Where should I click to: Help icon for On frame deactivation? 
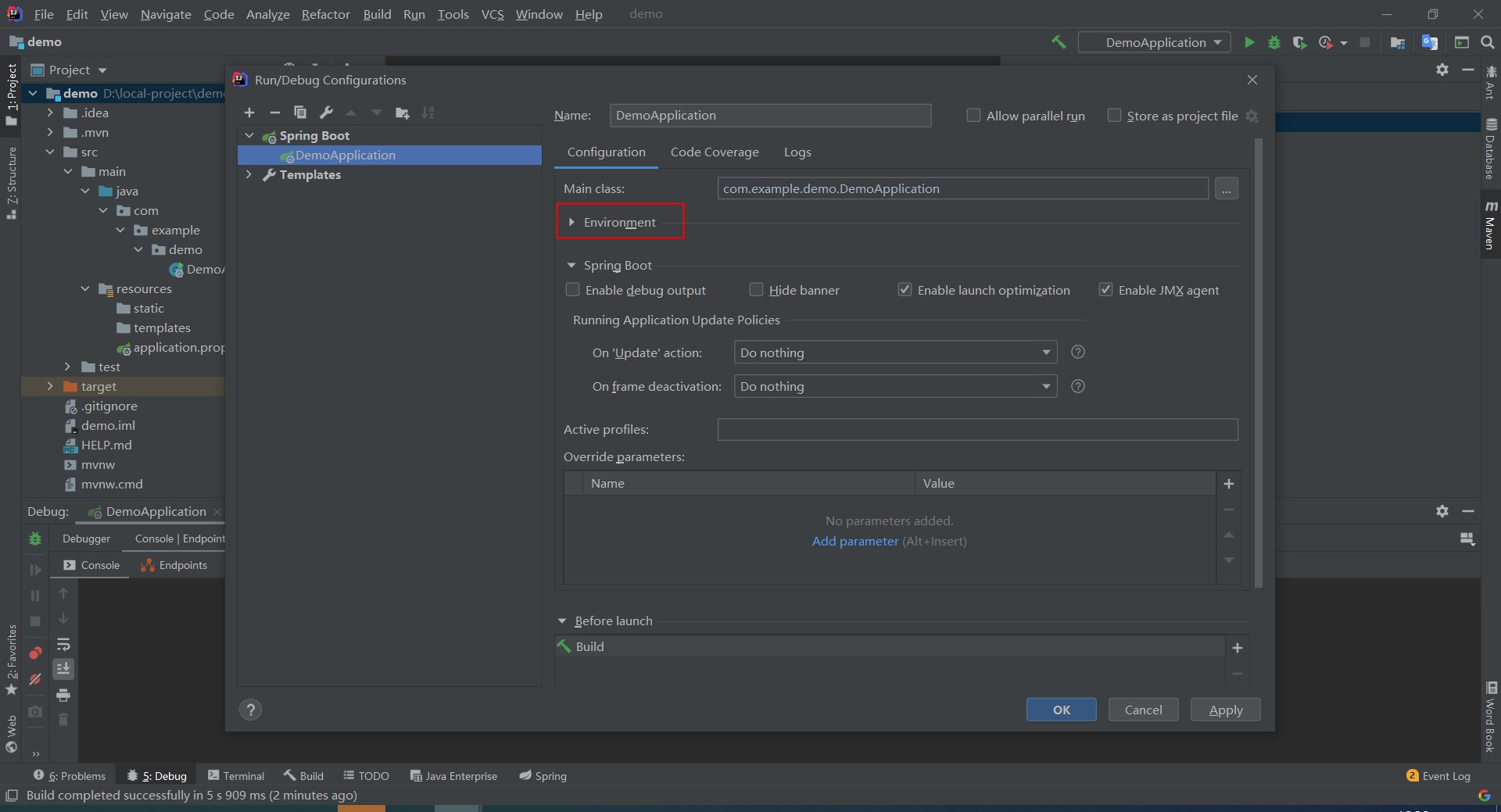(x=1077, y=386)
